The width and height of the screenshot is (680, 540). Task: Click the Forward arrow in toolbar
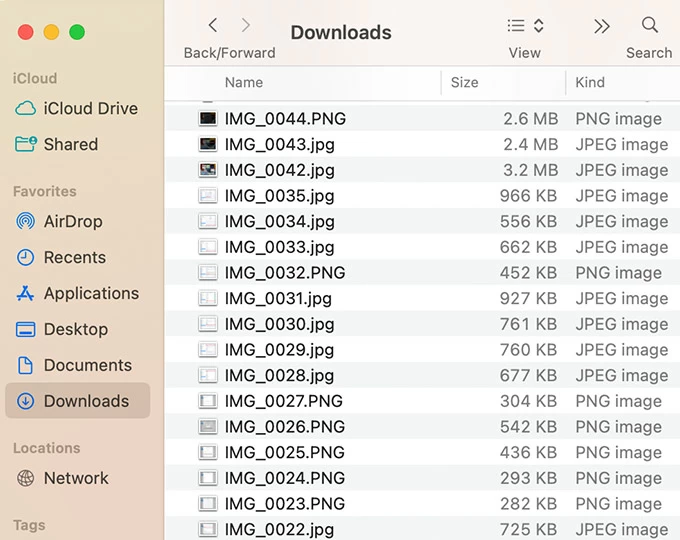coord(246,26)
